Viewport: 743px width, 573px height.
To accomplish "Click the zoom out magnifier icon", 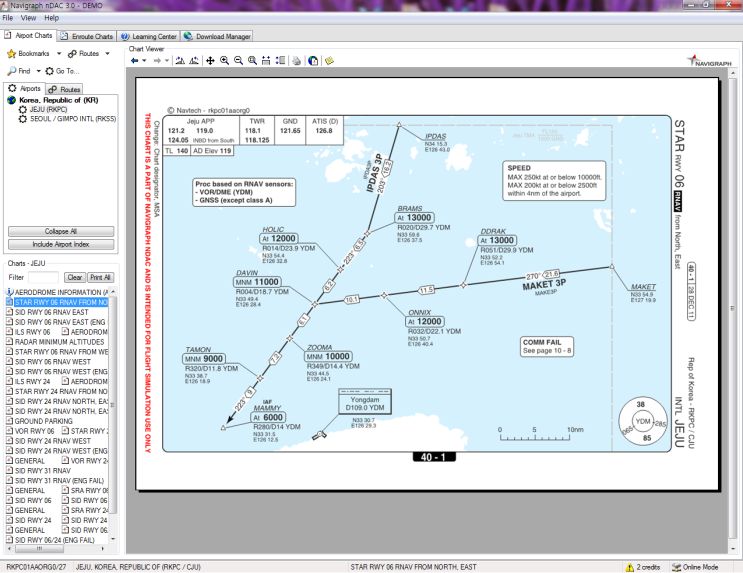I will (238, 61).
